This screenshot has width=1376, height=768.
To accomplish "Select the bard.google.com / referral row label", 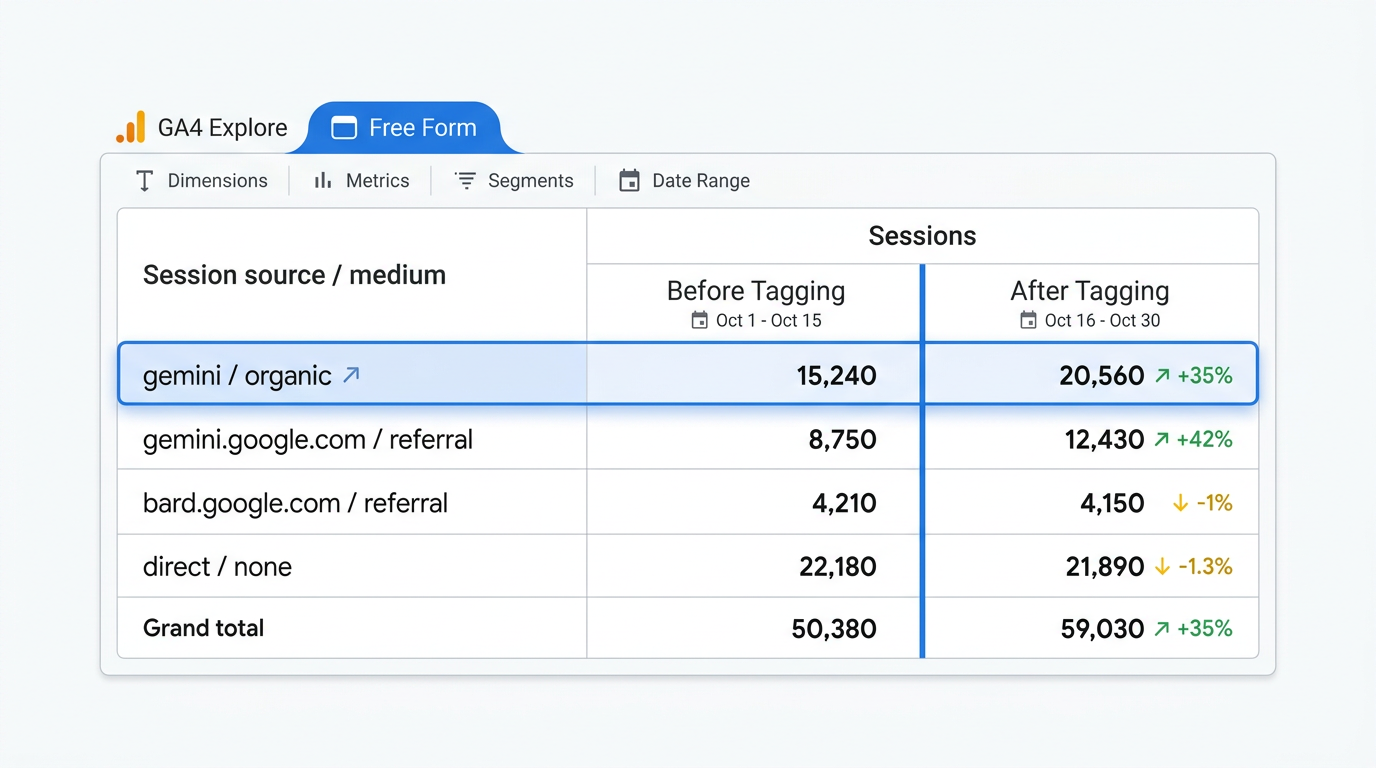I will click(x=295, y=503).
